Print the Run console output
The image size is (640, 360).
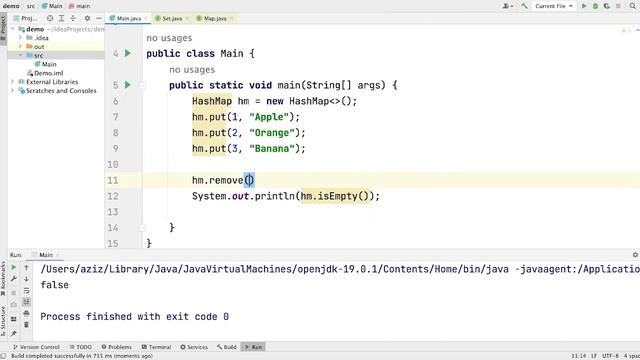click(x=27, y=313)
